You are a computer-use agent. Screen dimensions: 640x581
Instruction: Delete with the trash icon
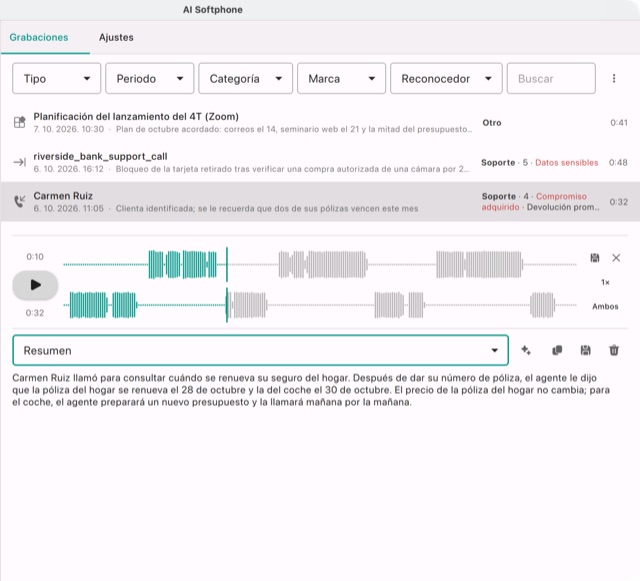point(614,350)
